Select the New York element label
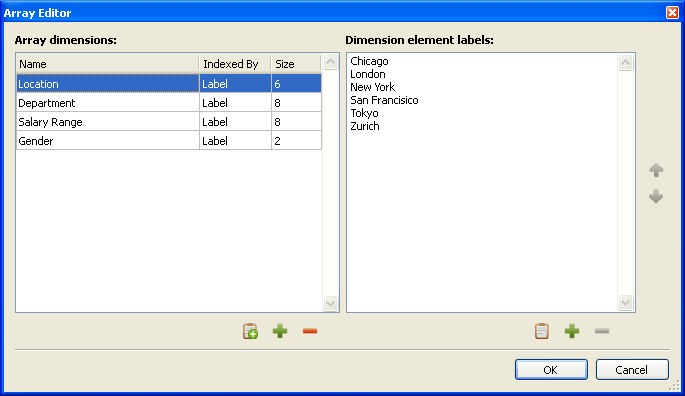 click(373, 87)
